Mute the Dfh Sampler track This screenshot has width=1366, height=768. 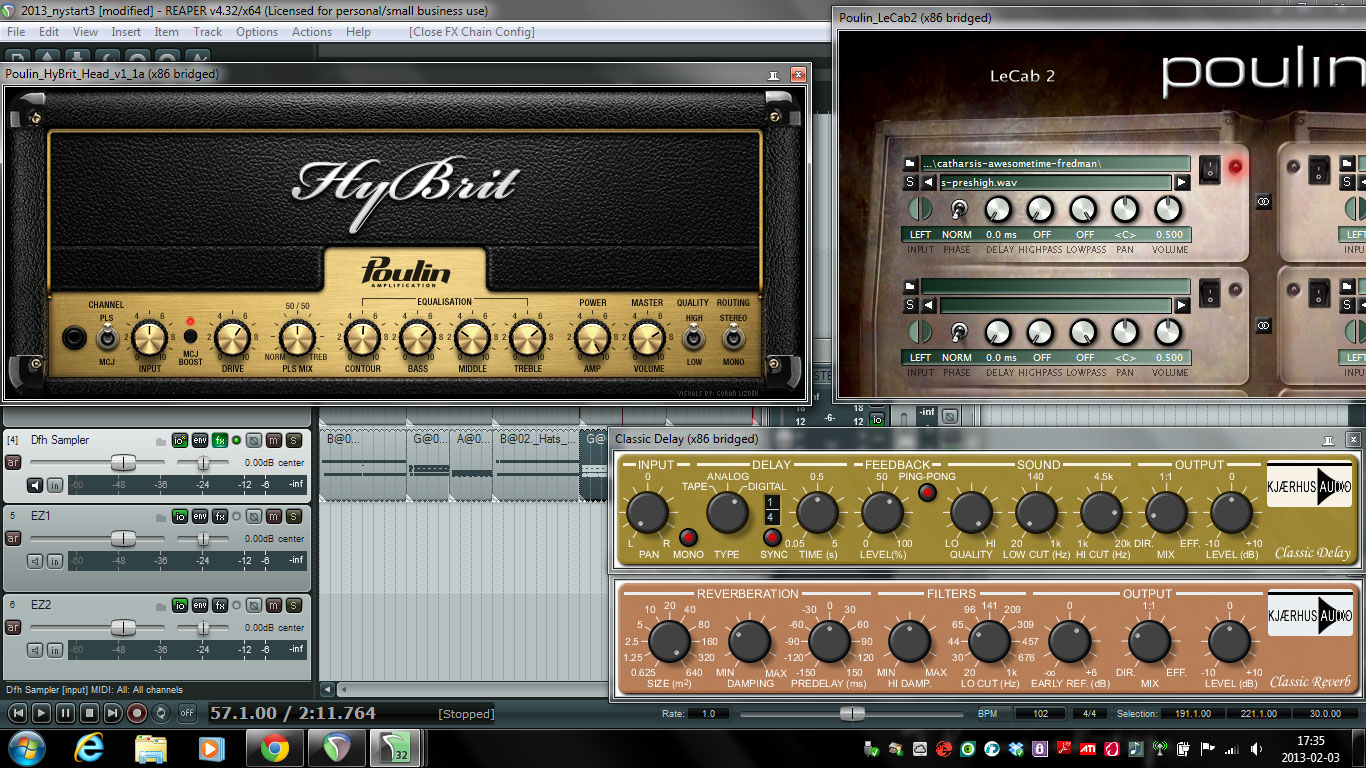tap(273, 440)
